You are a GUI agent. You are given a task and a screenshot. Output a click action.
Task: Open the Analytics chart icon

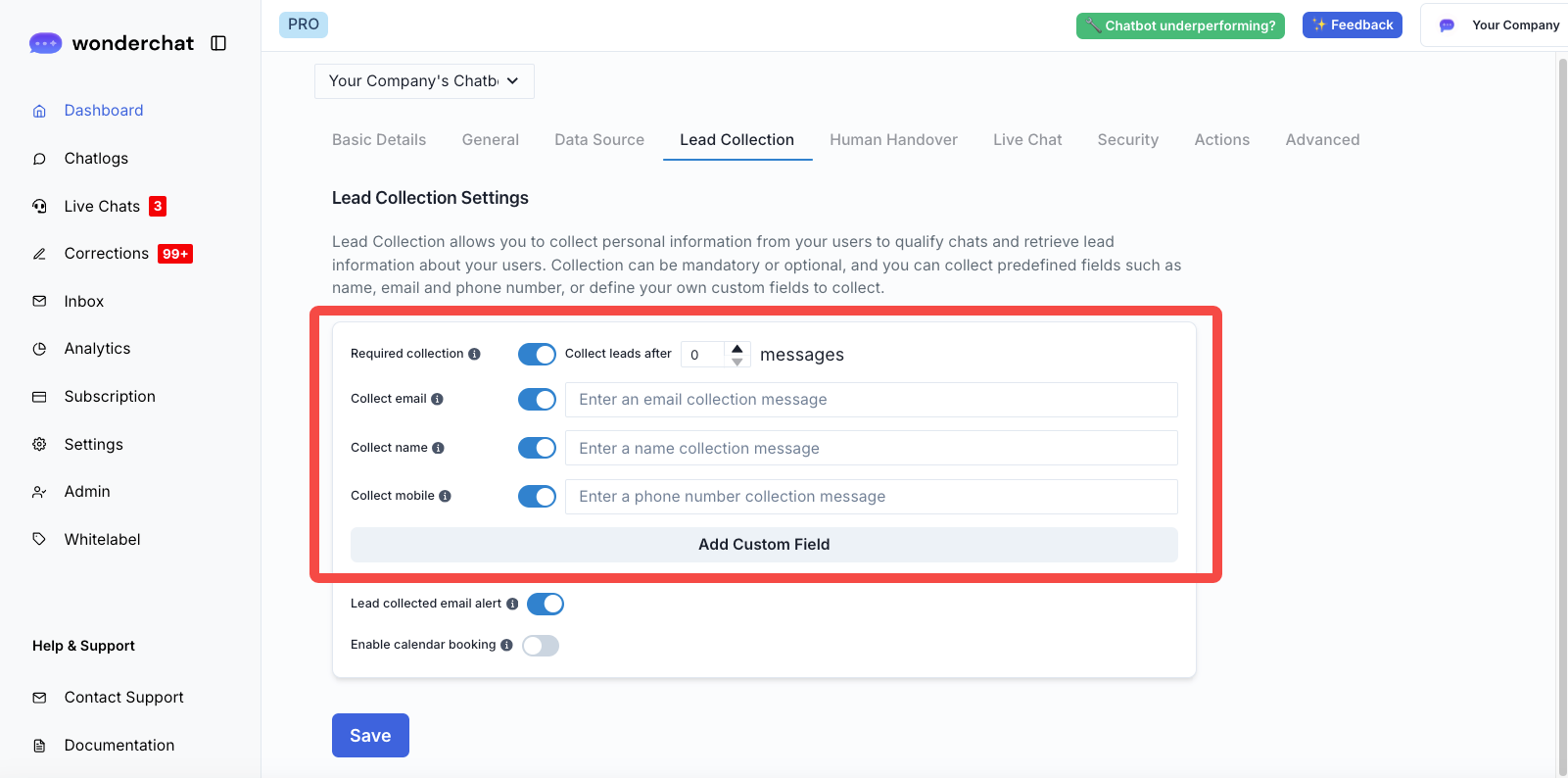click(39, 349)
